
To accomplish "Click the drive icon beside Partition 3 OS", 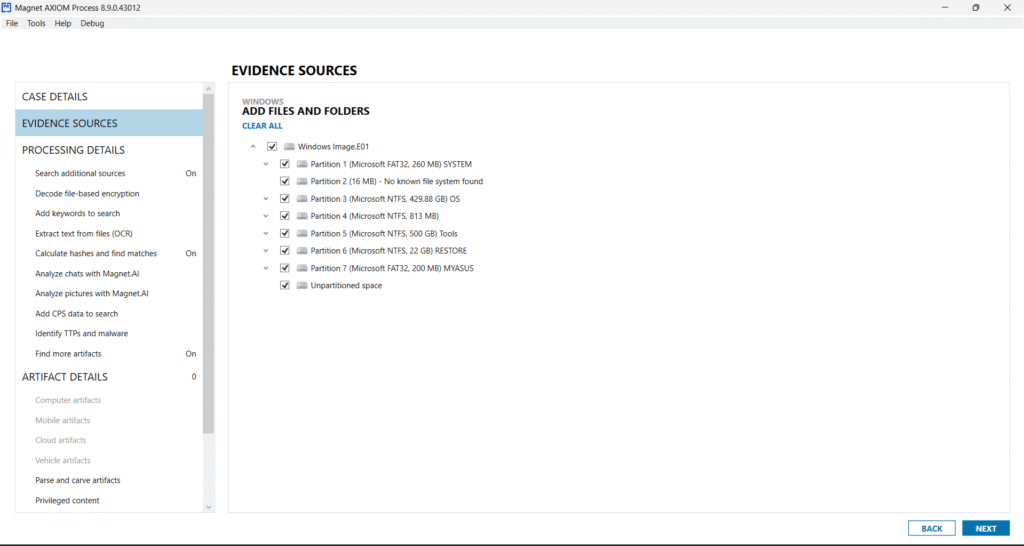I will click(x=302, y=199).
